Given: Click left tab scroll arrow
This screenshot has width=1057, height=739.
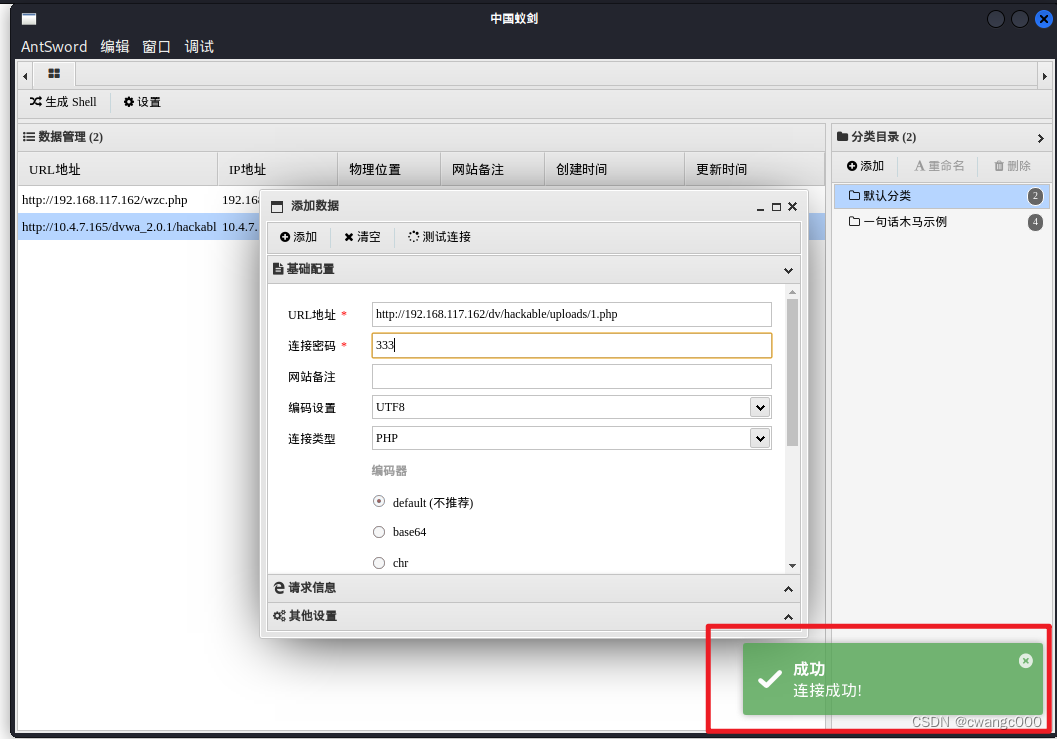Looking at the screenshot, I should tap(26, 76).
